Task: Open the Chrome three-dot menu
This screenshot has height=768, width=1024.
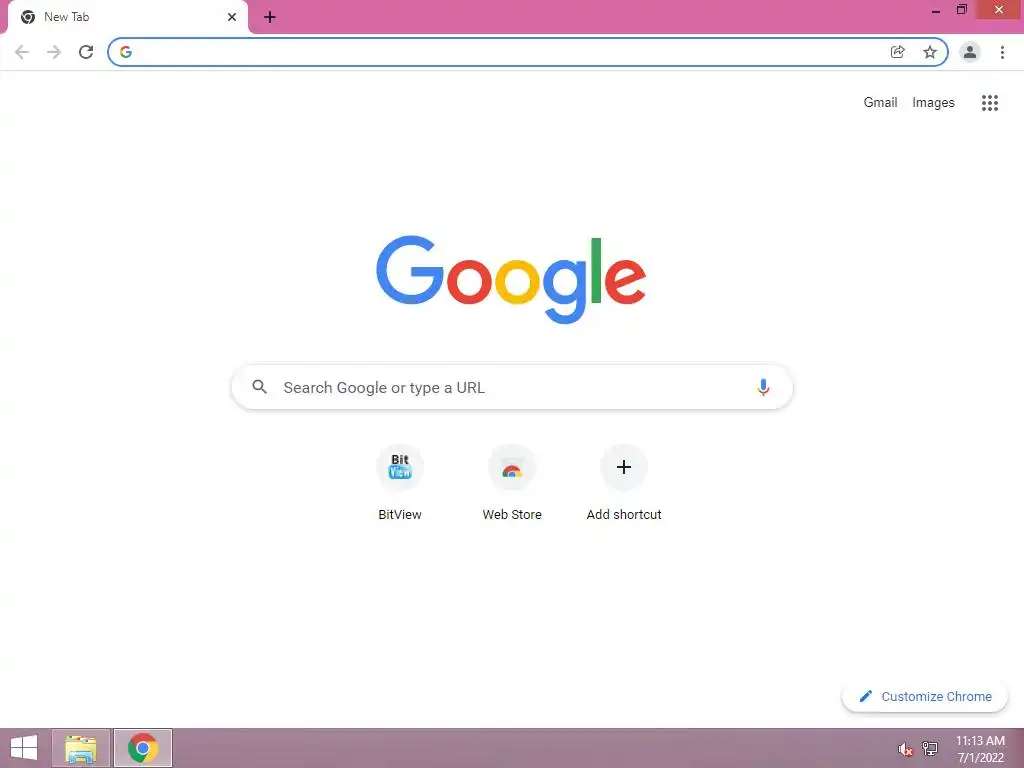Action: [x=1002, y=52]
